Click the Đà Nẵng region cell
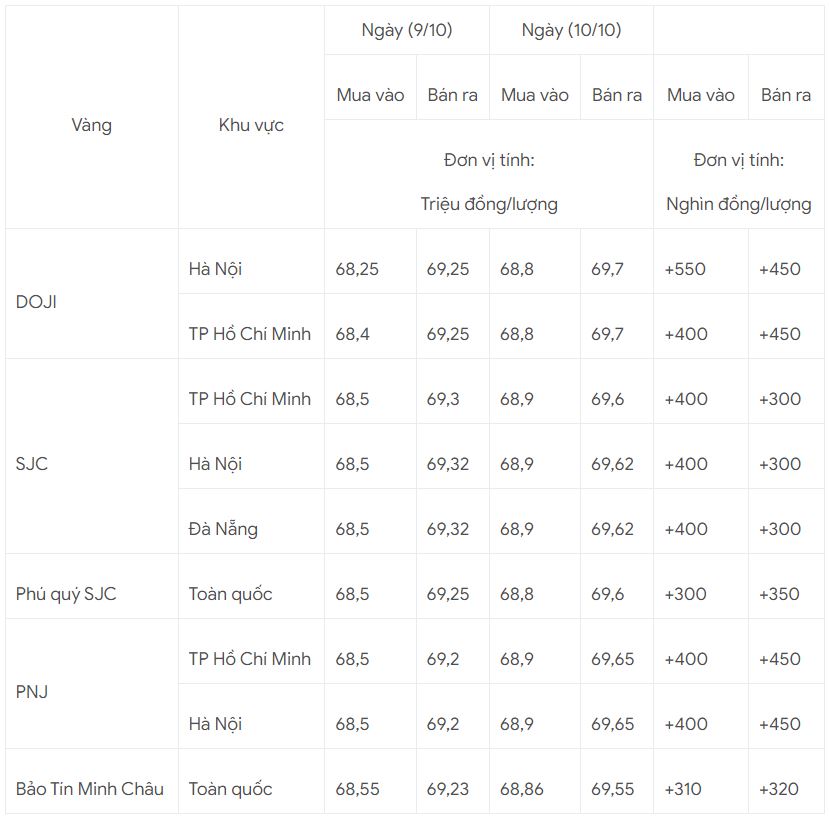 pos(223,529)
